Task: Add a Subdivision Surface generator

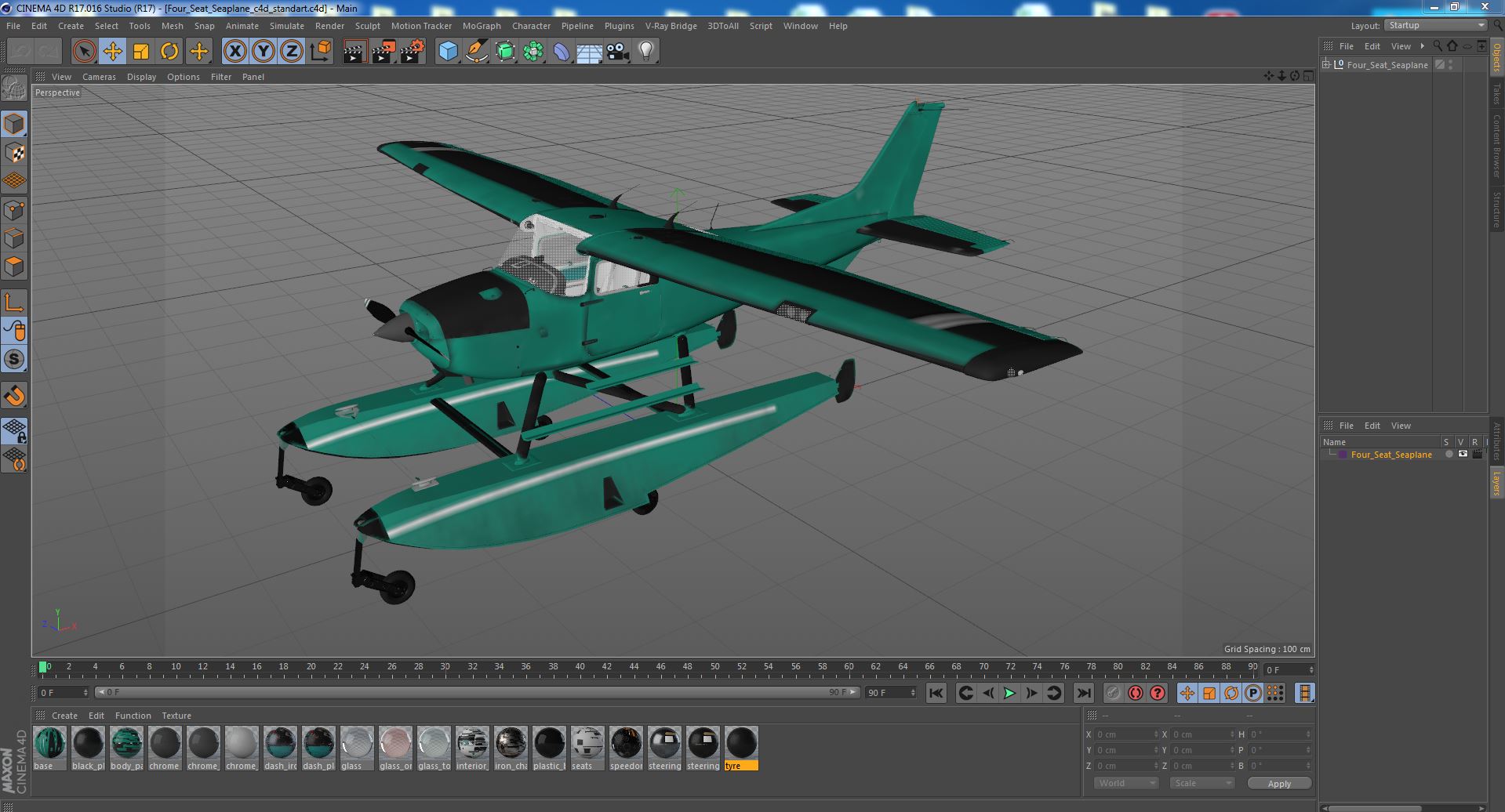Action: pos(505,52)
